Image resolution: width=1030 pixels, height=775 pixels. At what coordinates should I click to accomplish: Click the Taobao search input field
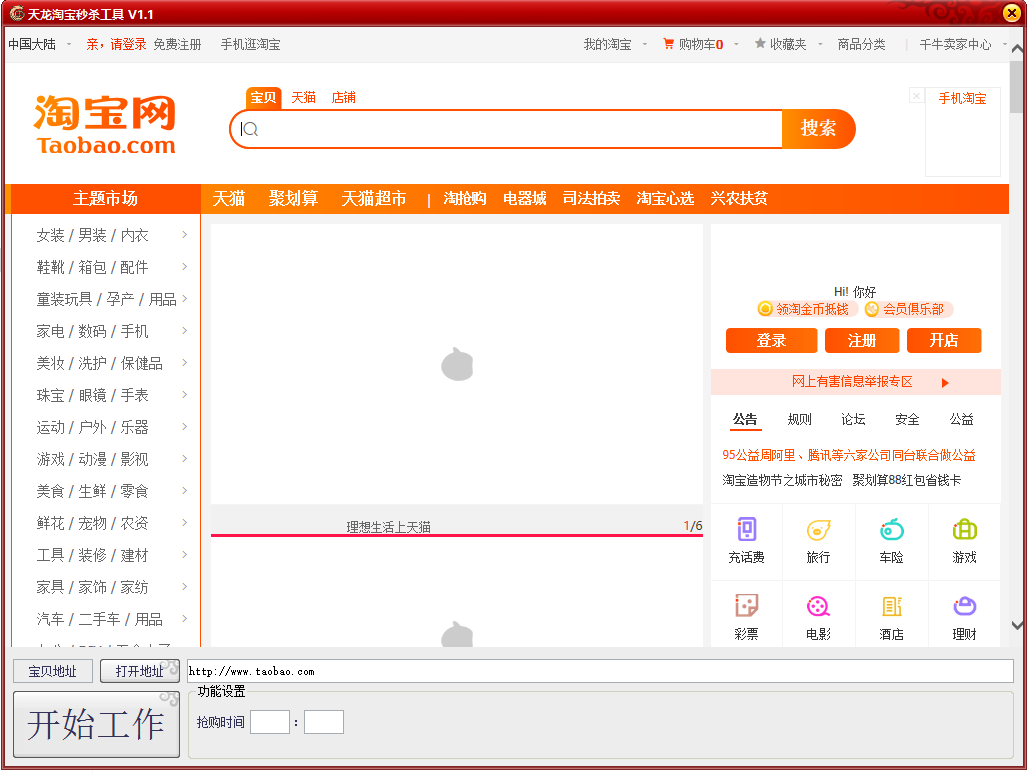(x=506, y=129)
